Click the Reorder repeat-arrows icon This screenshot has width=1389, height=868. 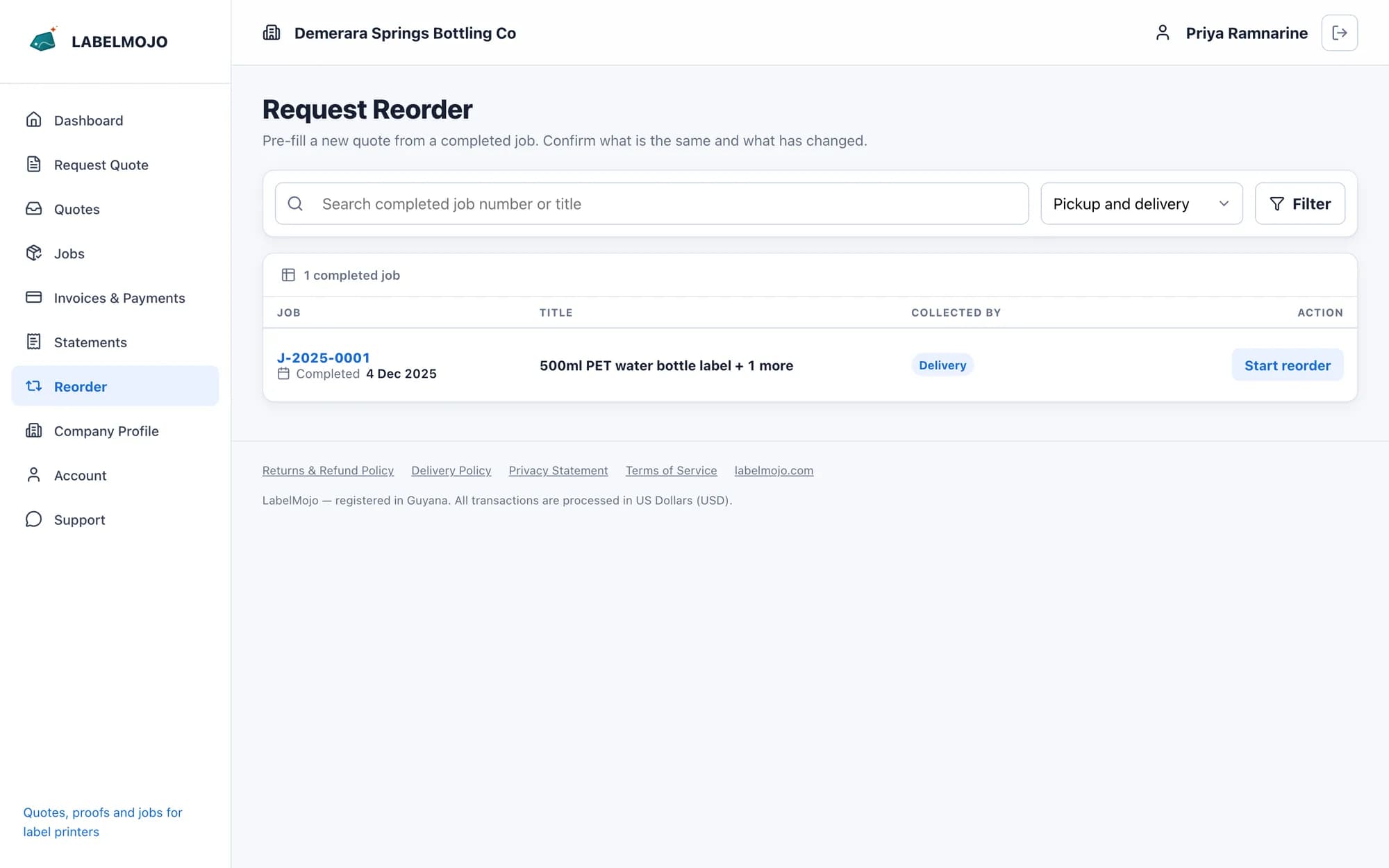(x=33, y=386)
